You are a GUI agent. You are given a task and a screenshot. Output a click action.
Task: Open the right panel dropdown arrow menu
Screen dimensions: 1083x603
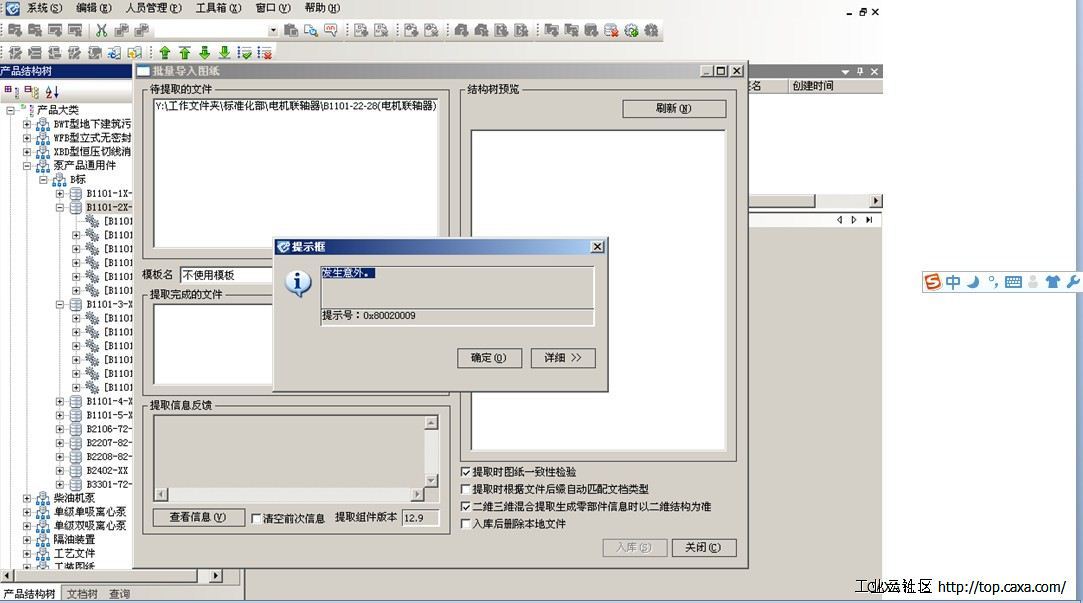click(x=845, y=72)
